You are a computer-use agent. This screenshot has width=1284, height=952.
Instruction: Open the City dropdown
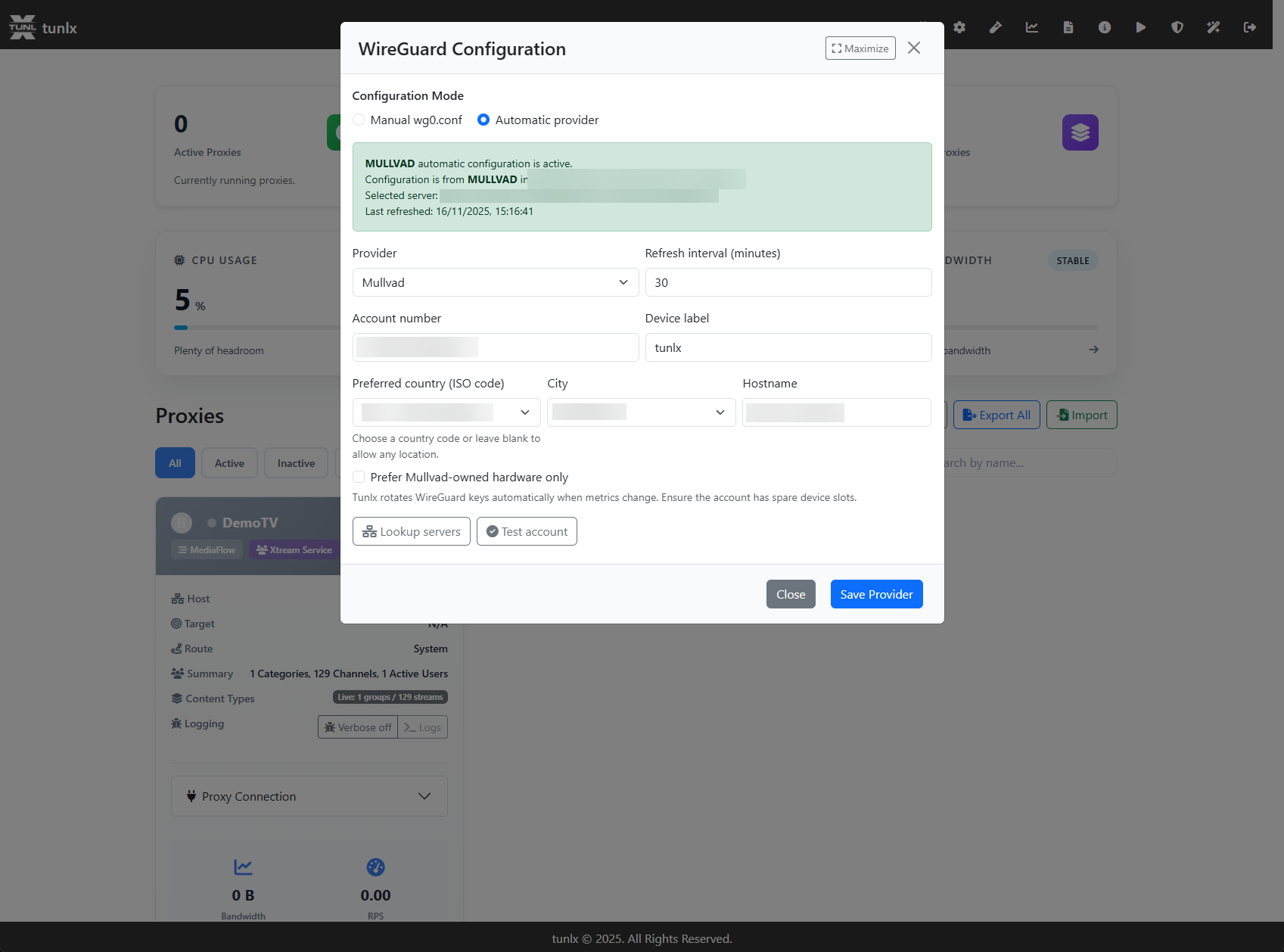(x=641, y=412)
